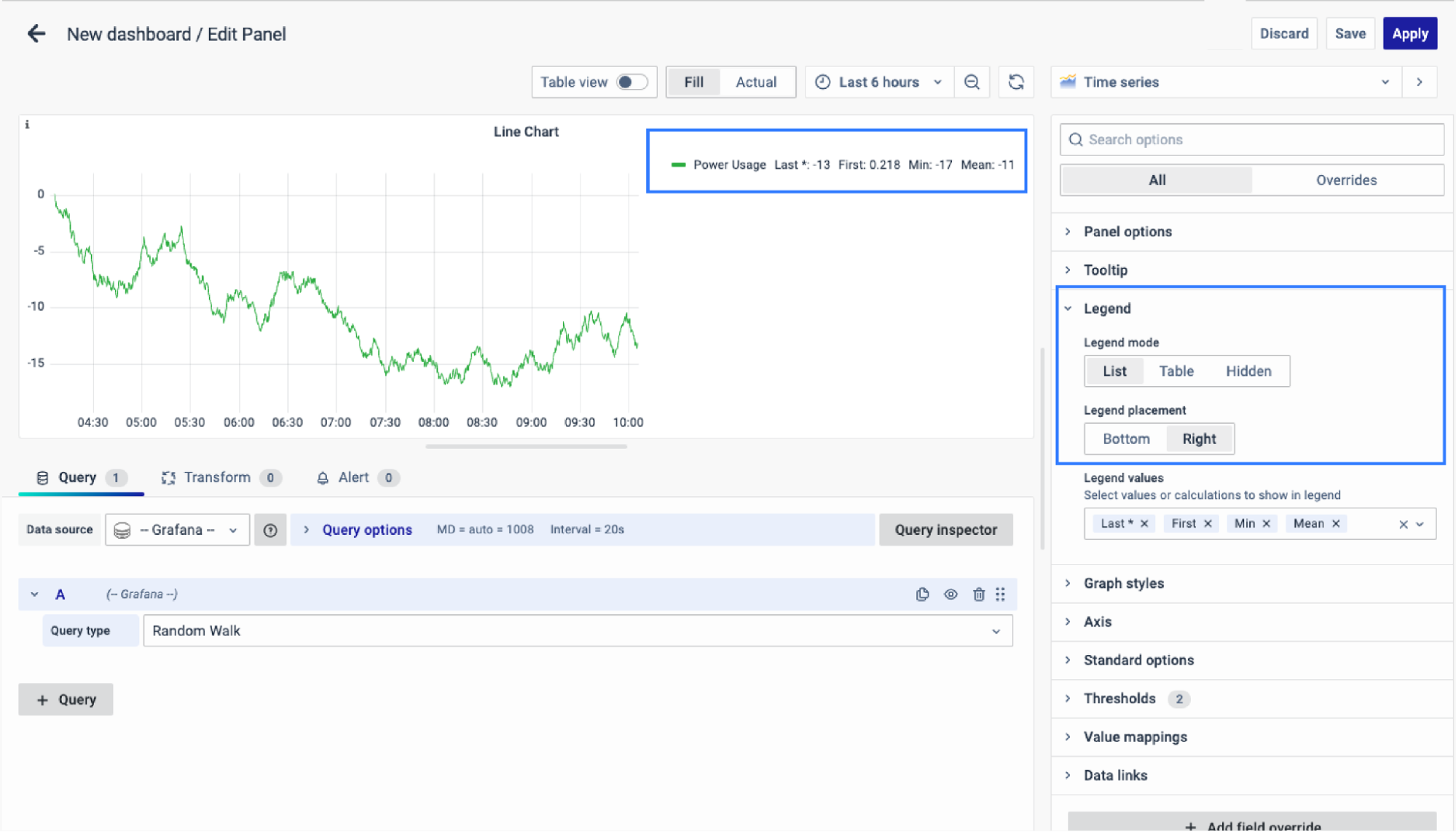Remove the Min legend value tag
This screenshot has height=832, width=1456.
[x=1267, y=524]
